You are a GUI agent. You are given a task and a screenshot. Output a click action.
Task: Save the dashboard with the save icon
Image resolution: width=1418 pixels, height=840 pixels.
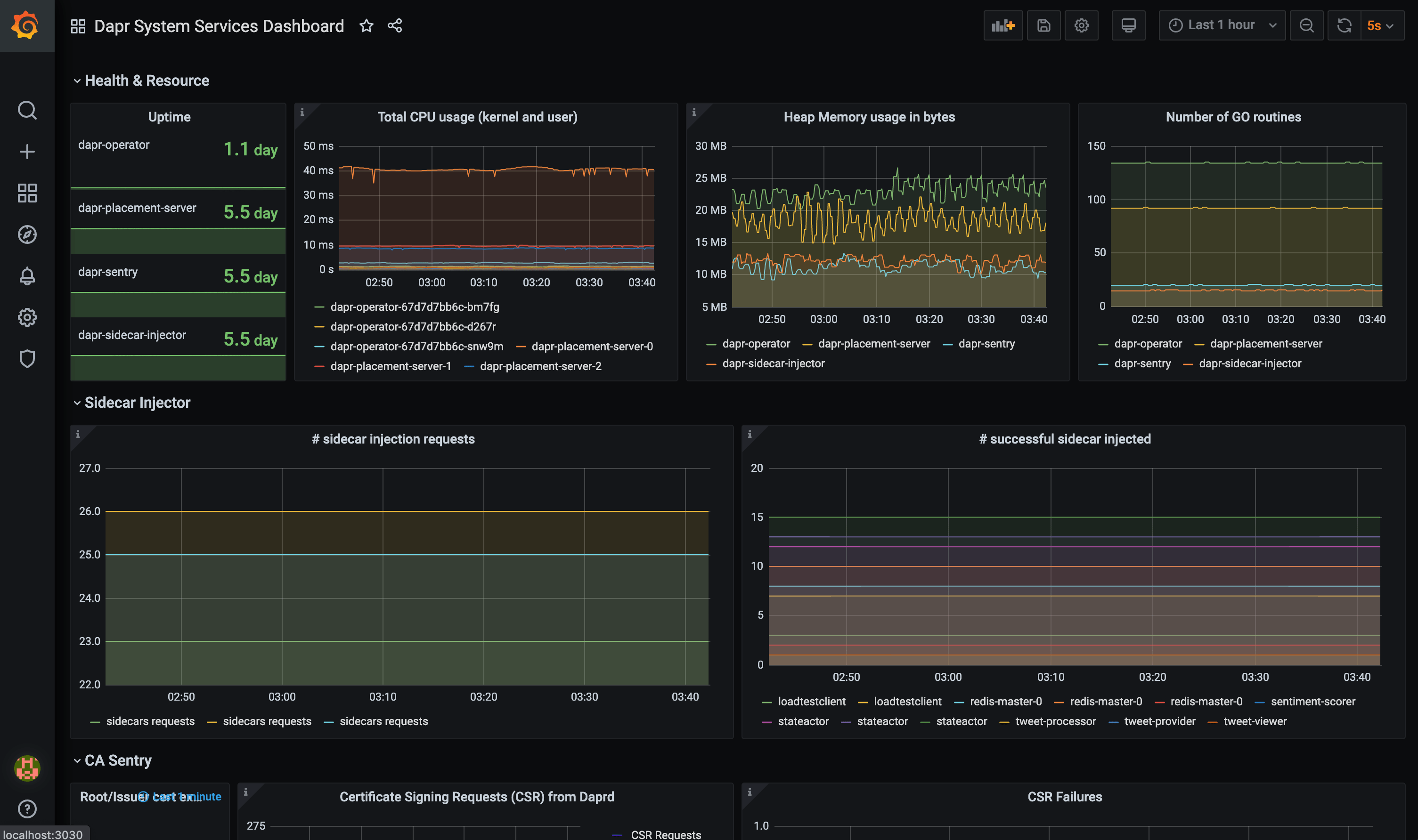tap(1043, 25)
